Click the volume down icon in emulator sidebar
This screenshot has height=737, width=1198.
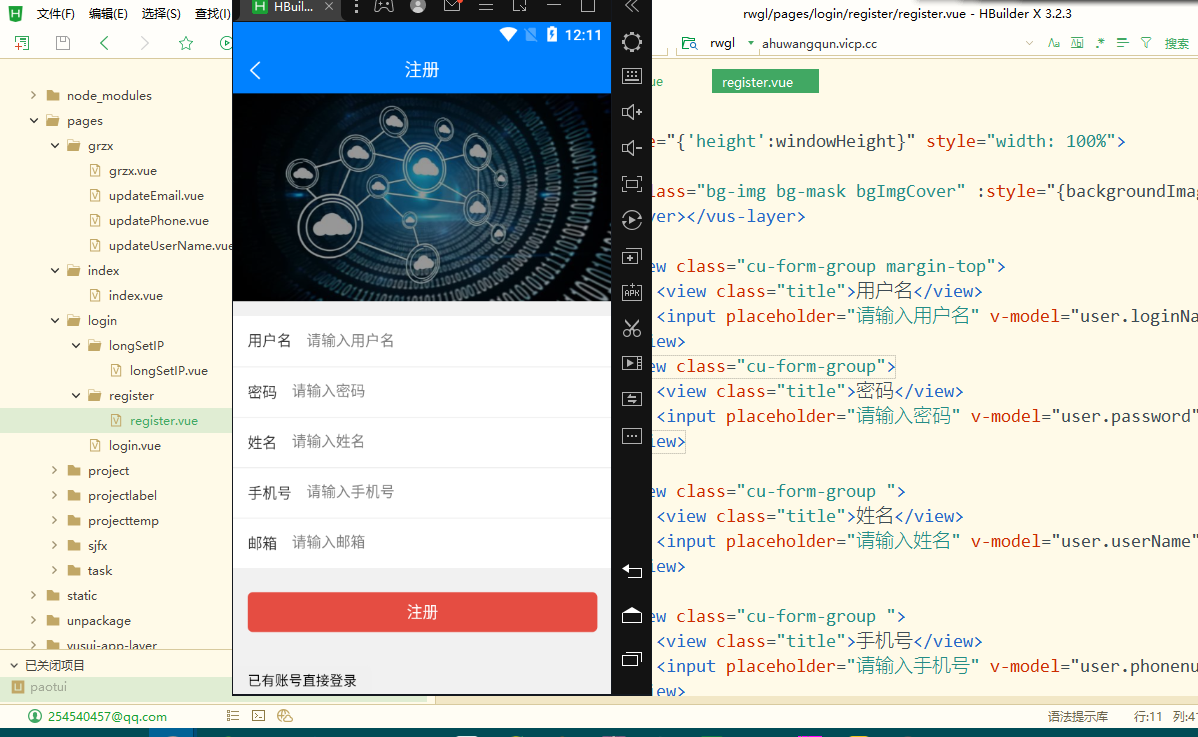(631, 147)
